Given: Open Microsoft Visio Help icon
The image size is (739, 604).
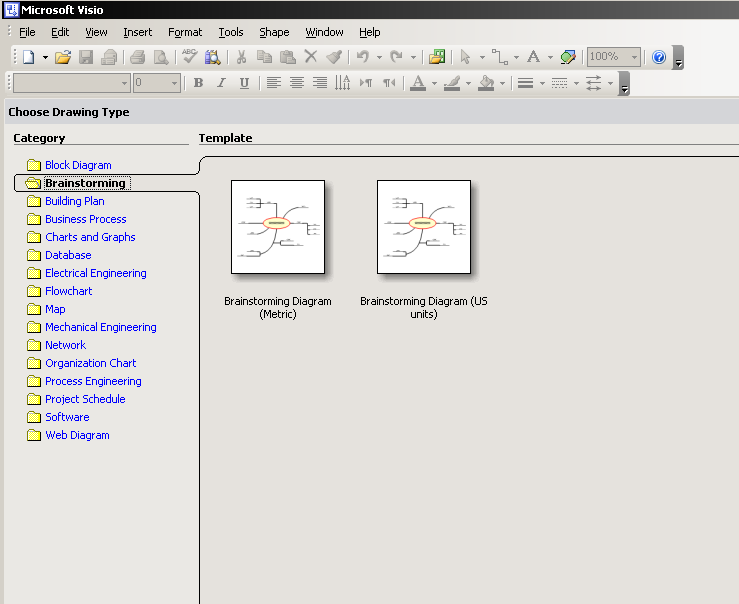Looking at the screenshot, I should coord(659,58).
